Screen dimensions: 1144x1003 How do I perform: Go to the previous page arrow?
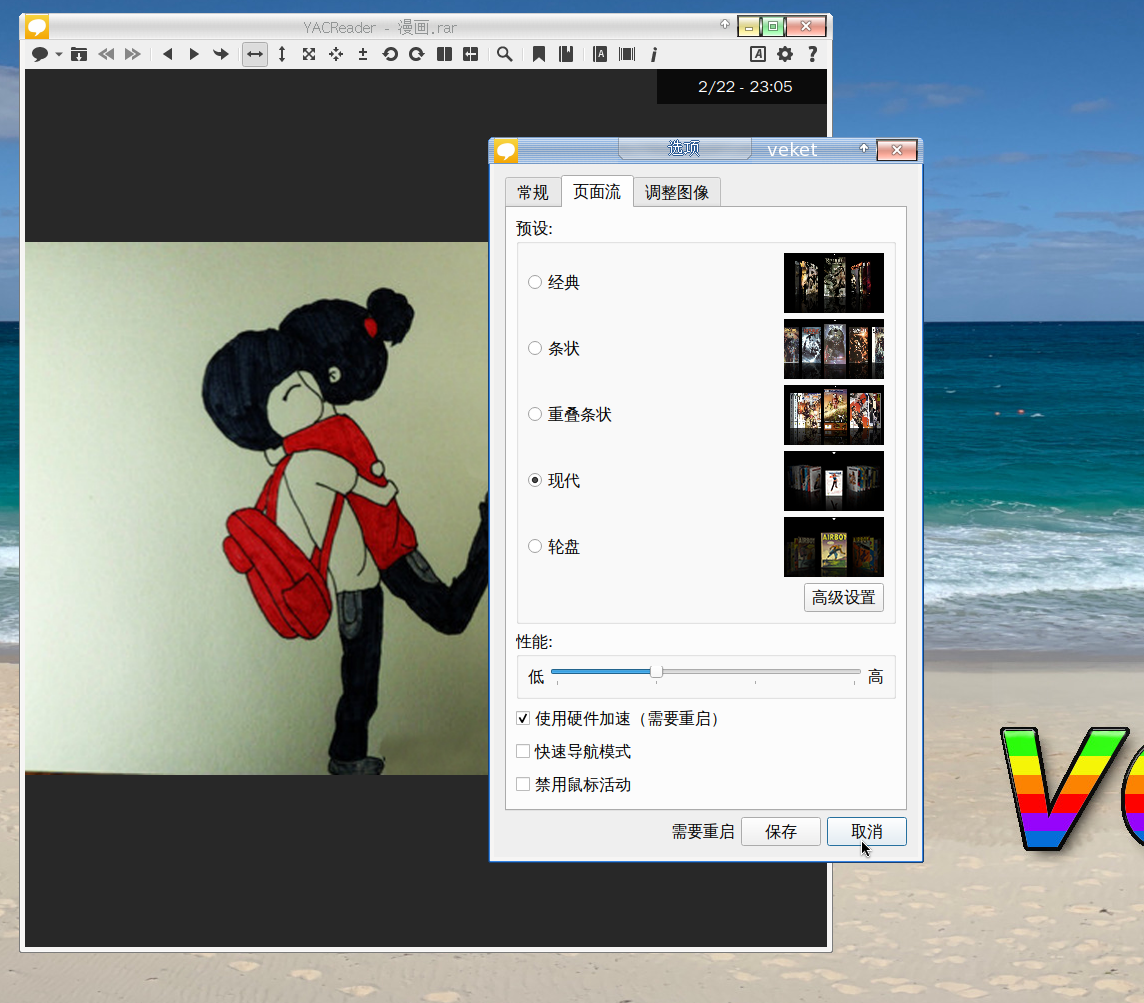(x=168, y=54)
